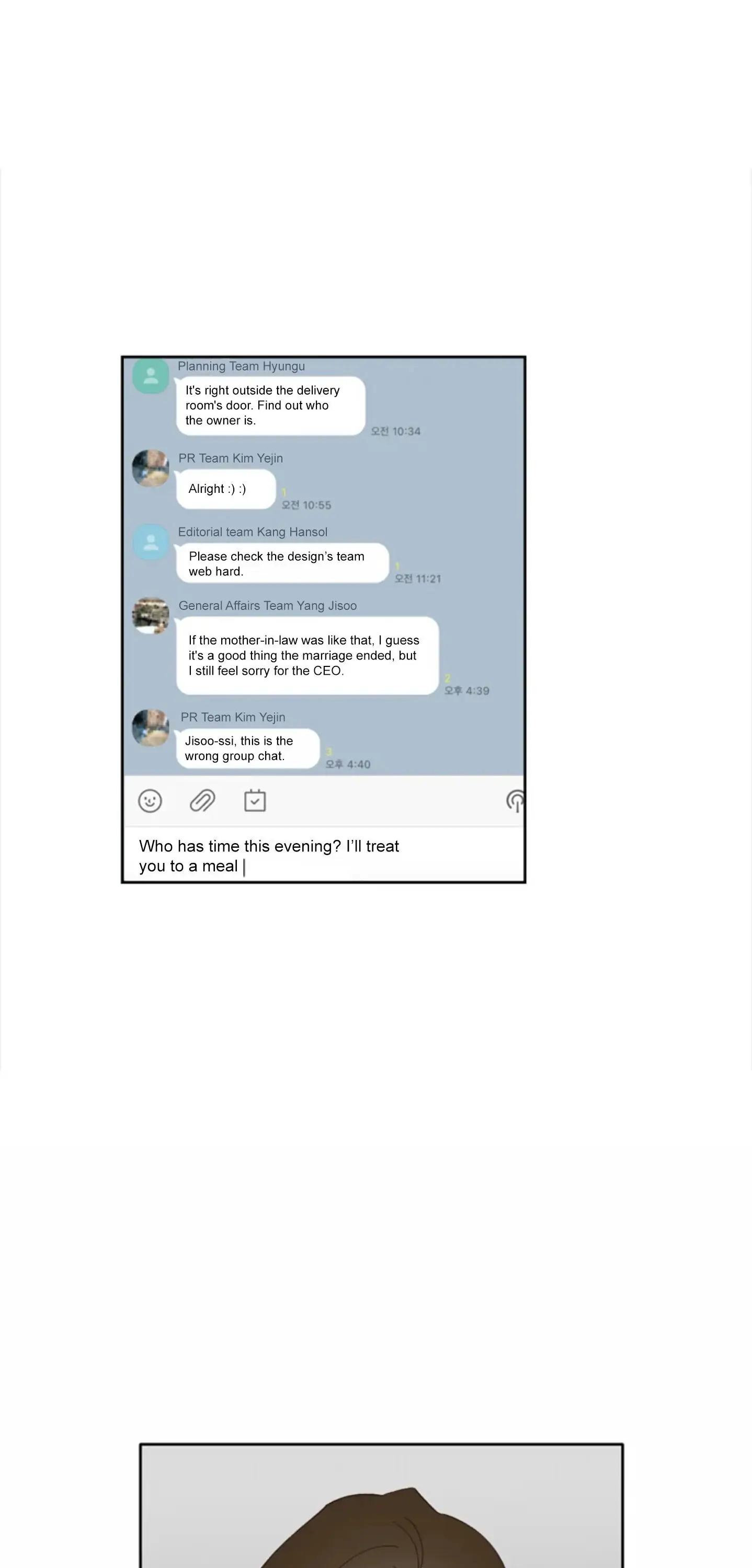The width and height of the screenshot is (752, 1568).
Task: View Kim Yejin's photo beside wrong-chat message
Action: click(151, 728)
